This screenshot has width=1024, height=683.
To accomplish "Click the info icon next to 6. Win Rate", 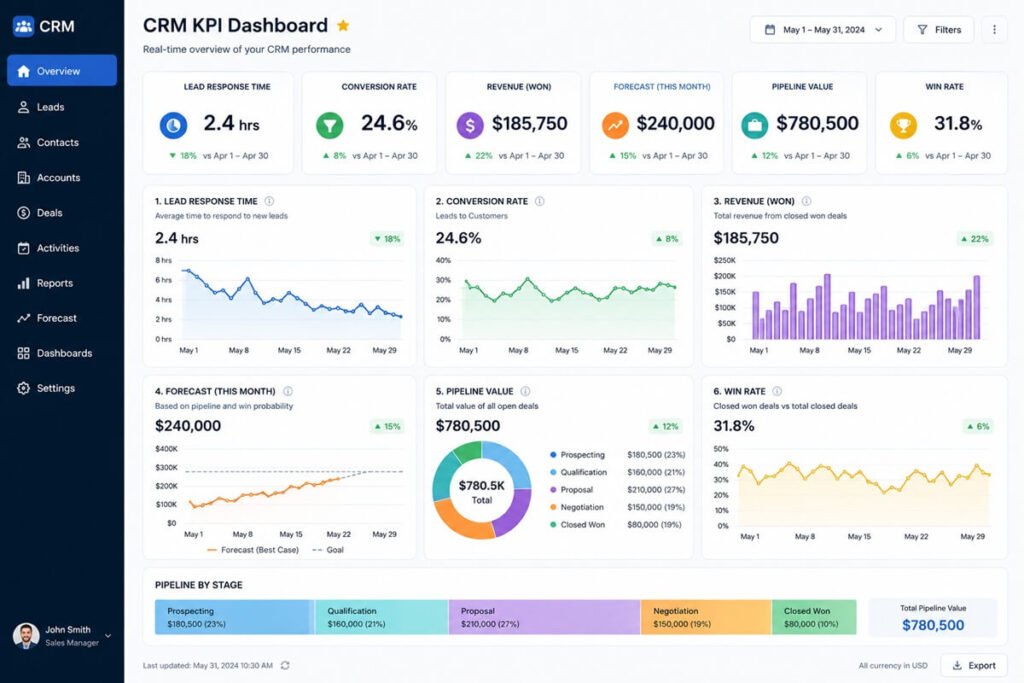I will (x=777, y=391).
